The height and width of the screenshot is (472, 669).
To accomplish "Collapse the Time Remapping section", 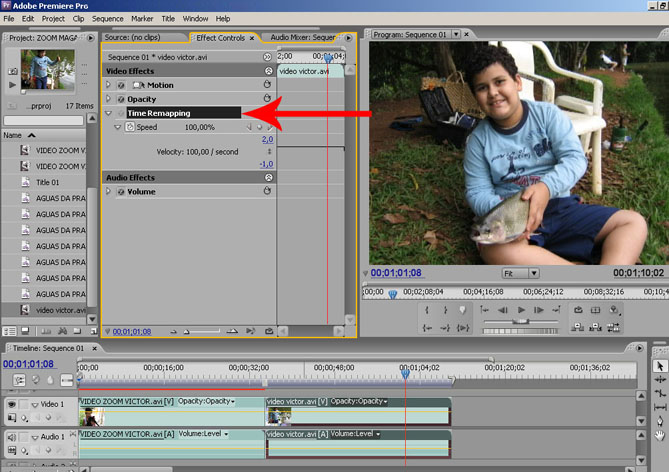I will 108,114.
